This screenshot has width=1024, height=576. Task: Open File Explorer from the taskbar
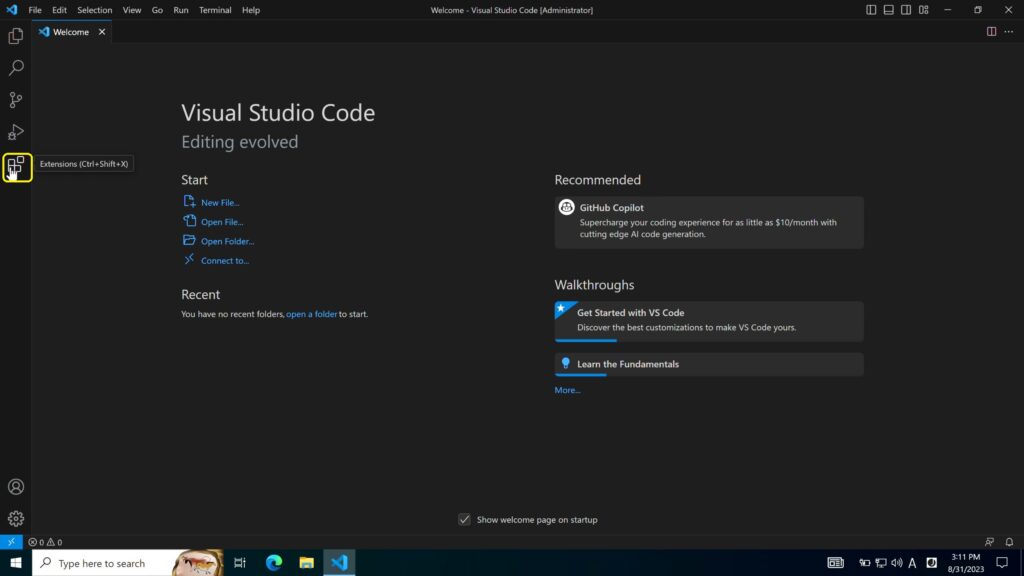pos(306,562)
